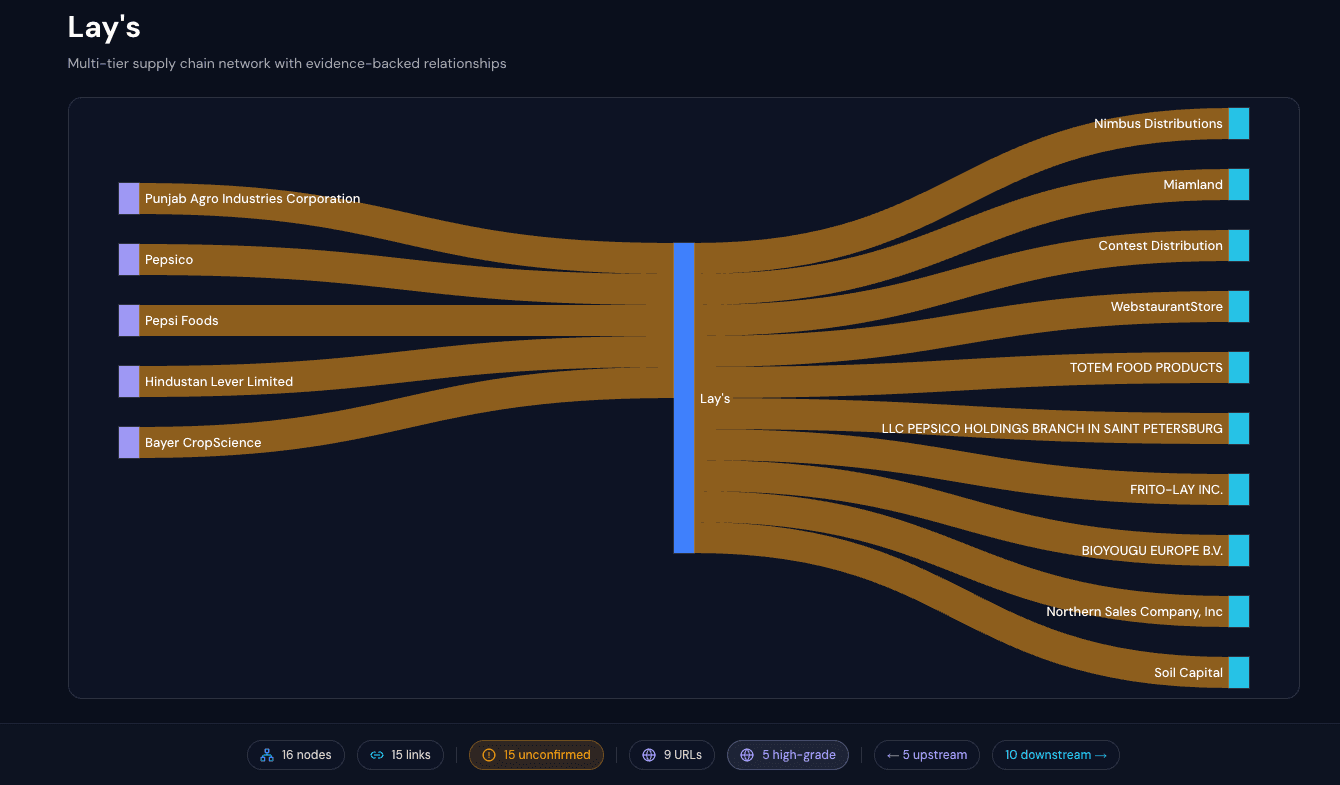Viewport: 1340px width, 785px height.
Task: Click the Soil Capital downstream node
Action: coord(1239,673)
